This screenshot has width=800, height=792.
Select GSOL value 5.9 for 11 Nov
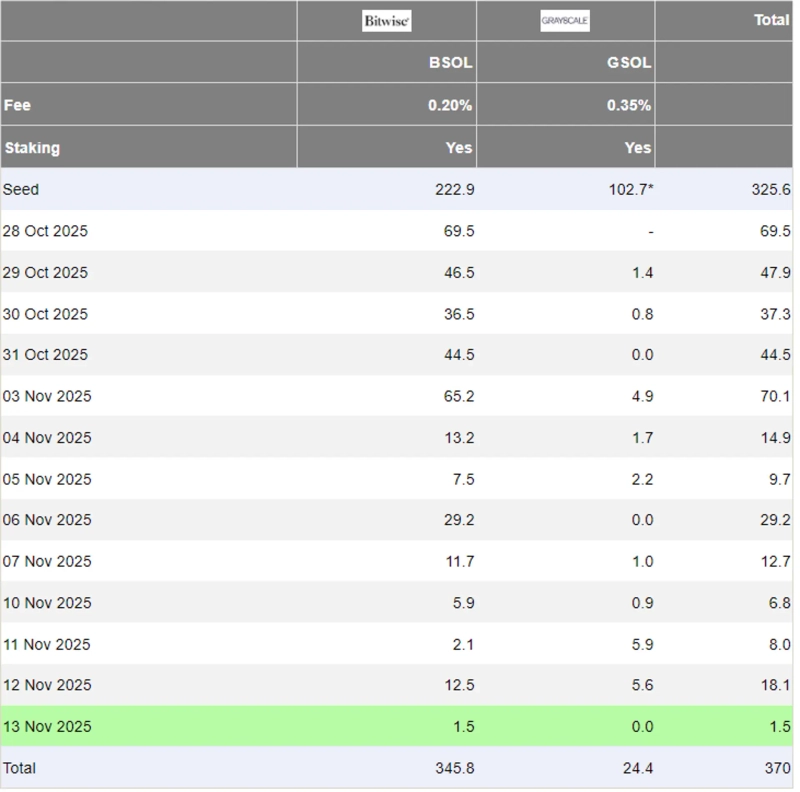pos(642,644)
